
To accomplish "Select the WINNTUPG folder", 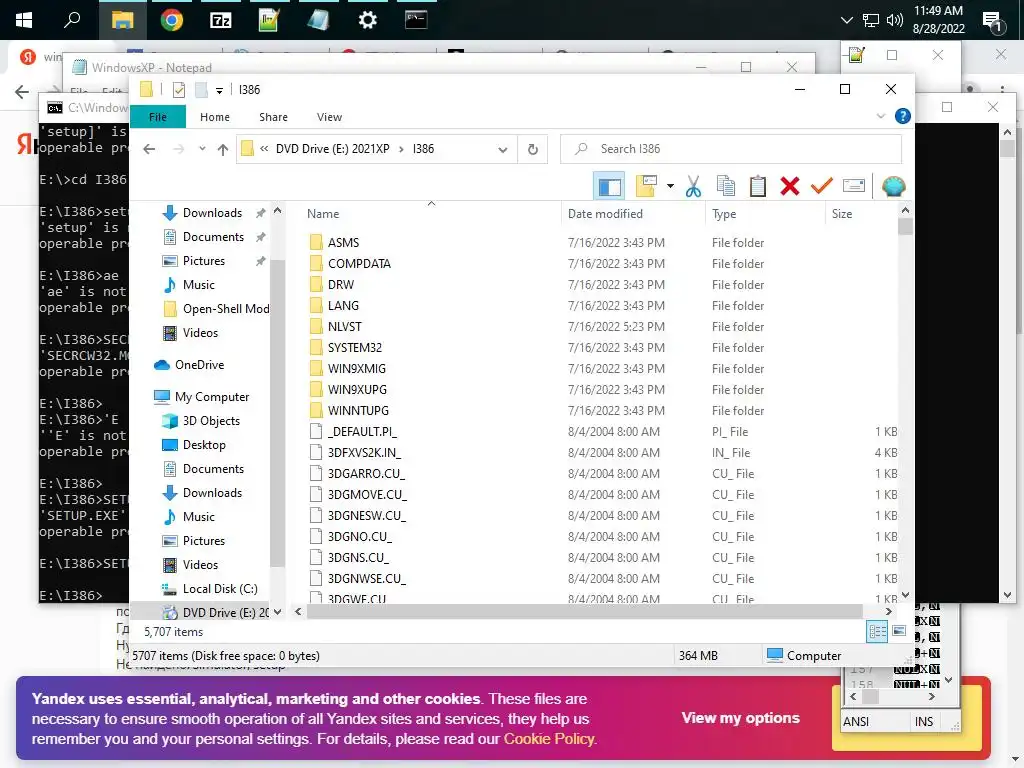I will 358,410.
